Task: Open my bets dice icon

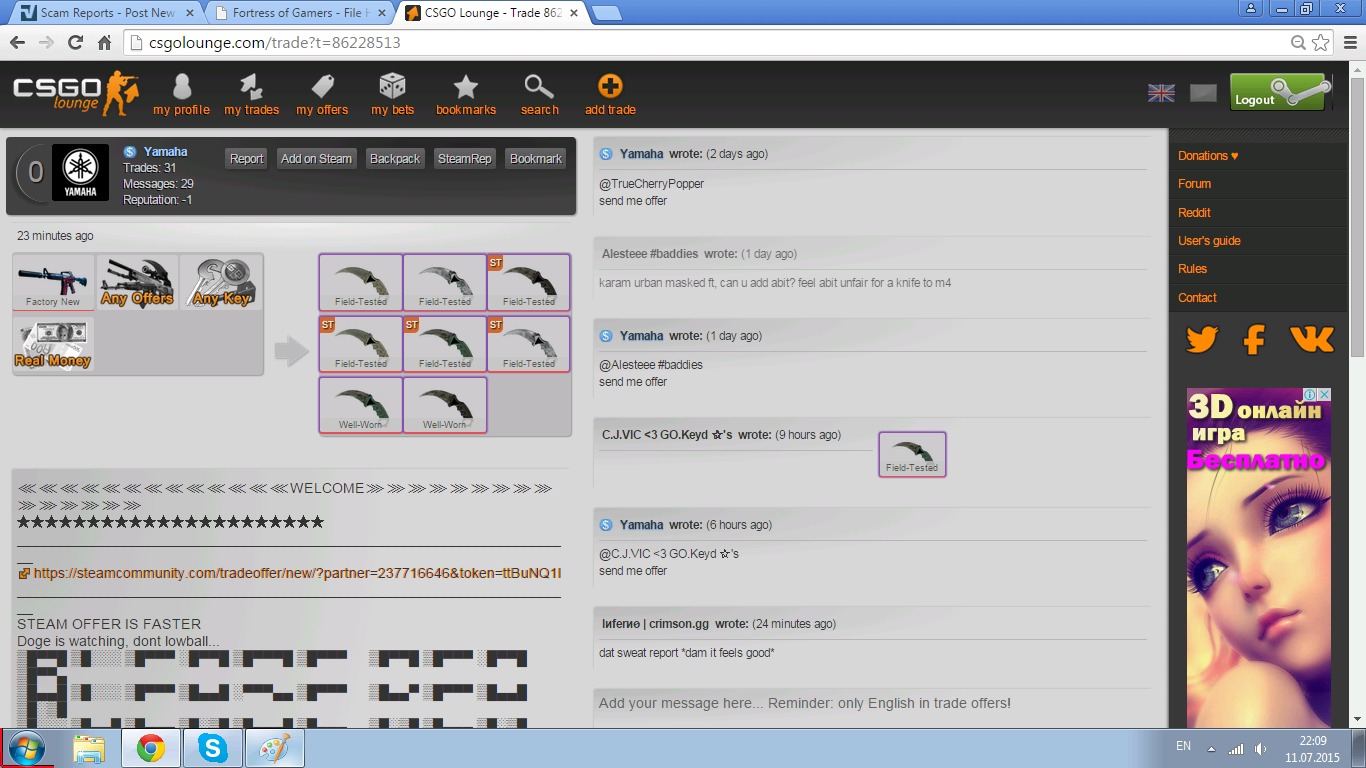Action: coord(392,88)
